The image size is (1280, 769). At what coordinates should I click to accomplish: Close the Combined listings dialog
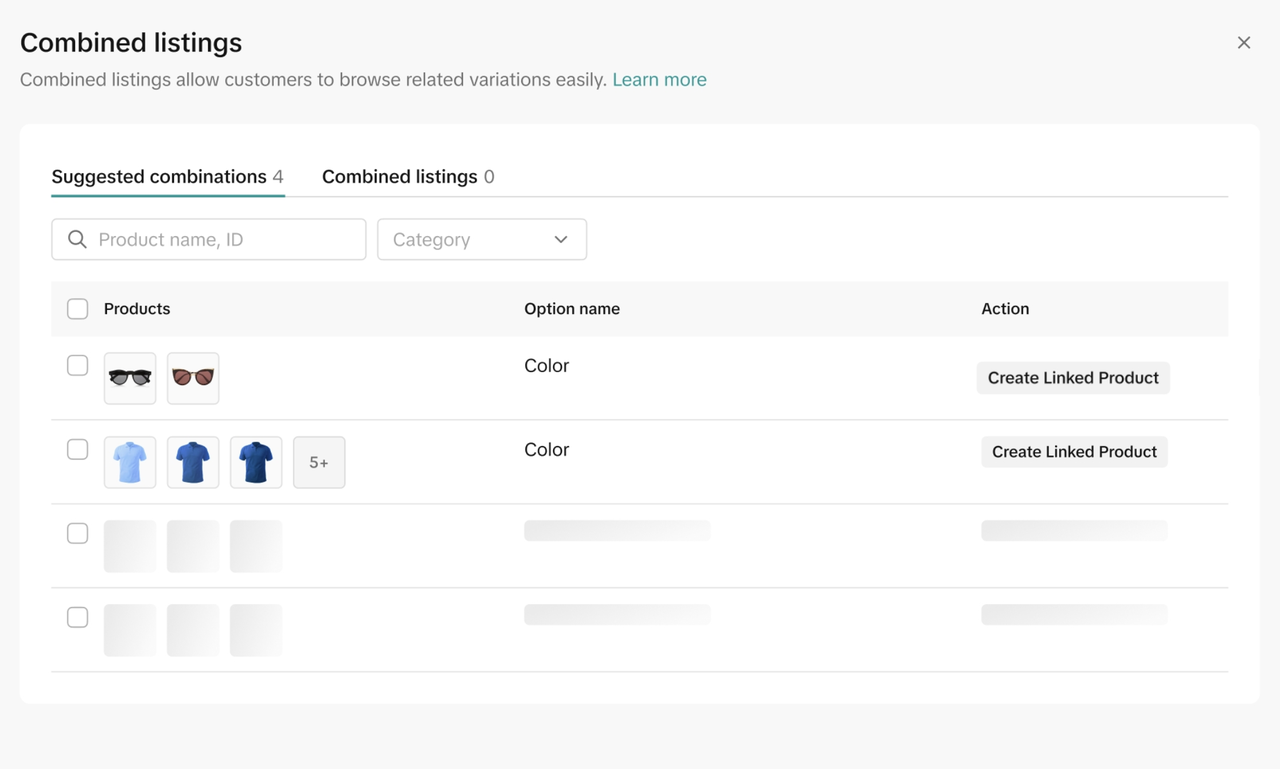[1244, 43]
